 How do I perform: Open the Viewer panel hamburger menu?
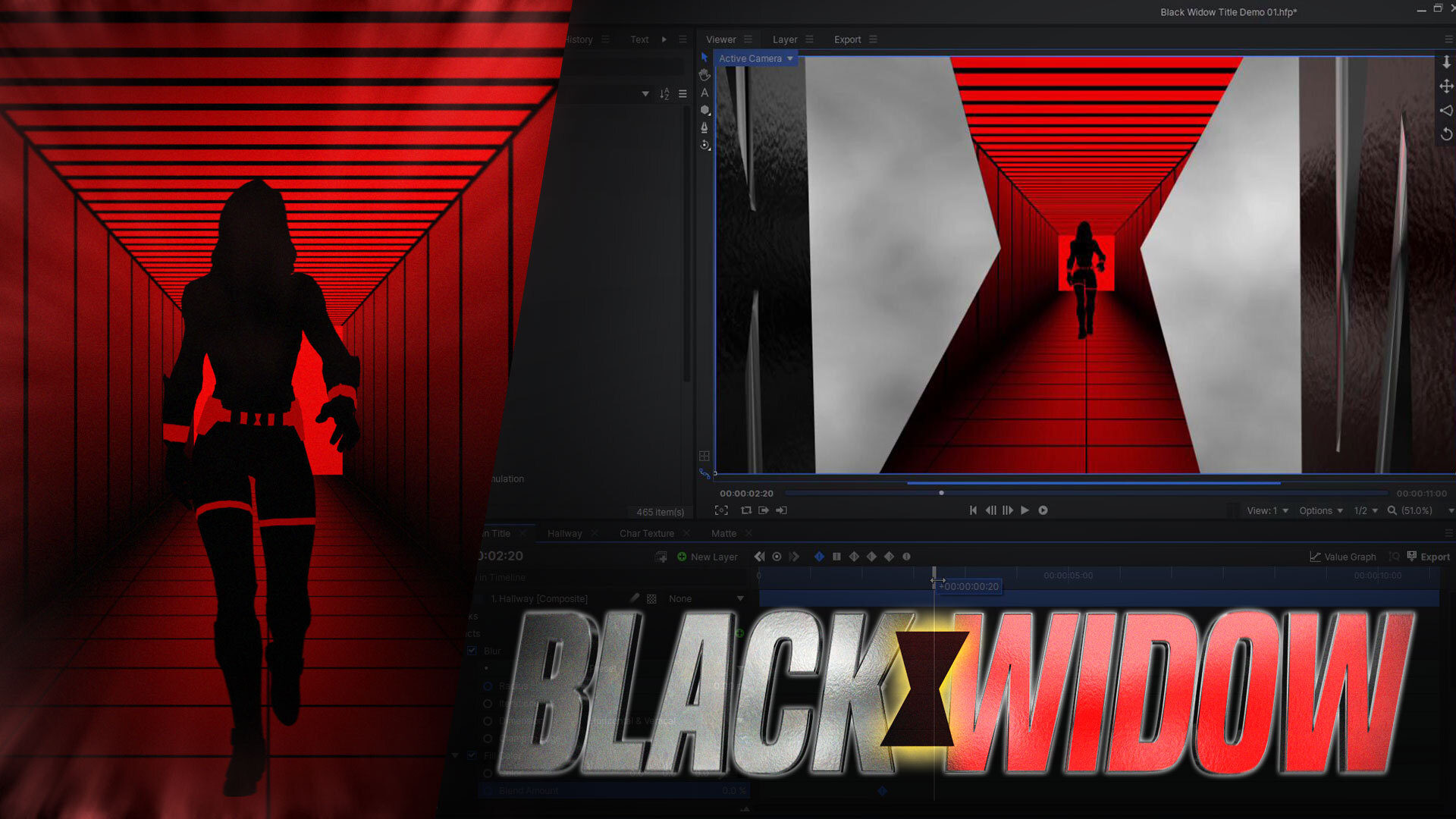(748, 39)
